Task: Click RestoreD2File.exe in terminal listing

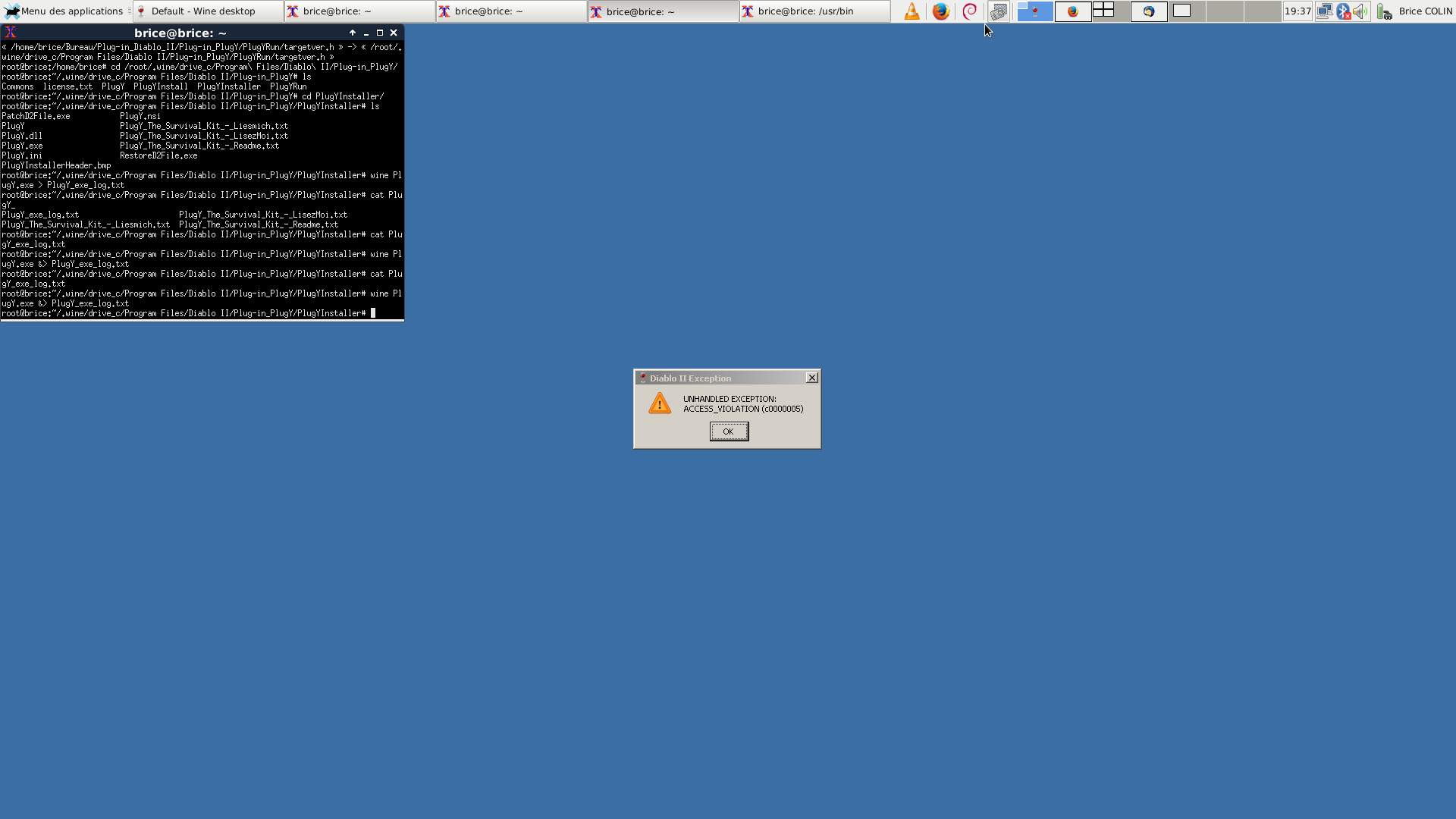Action: click(158, 155)
